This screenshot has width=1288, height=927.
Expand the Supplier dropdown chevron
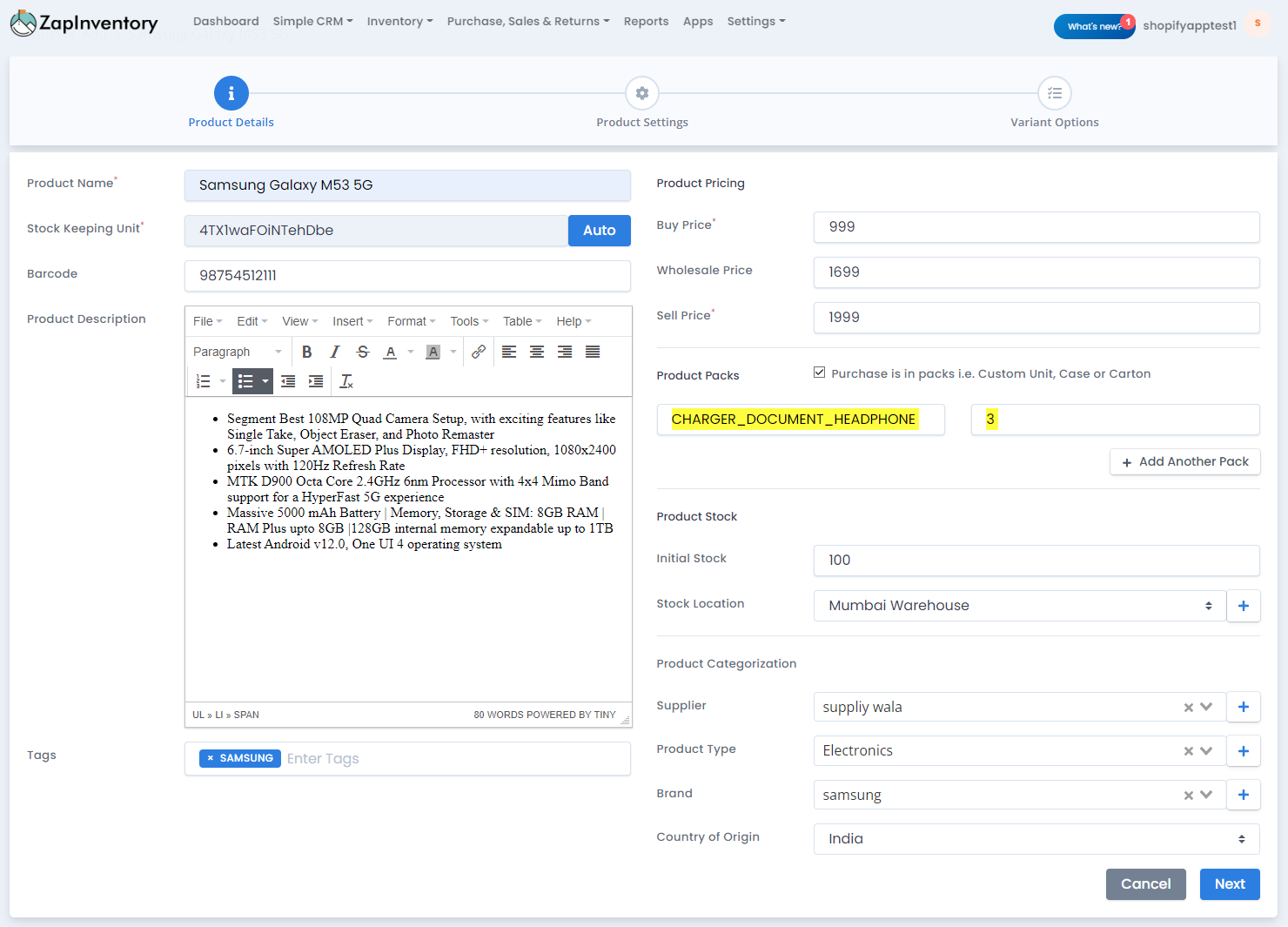1206,707
